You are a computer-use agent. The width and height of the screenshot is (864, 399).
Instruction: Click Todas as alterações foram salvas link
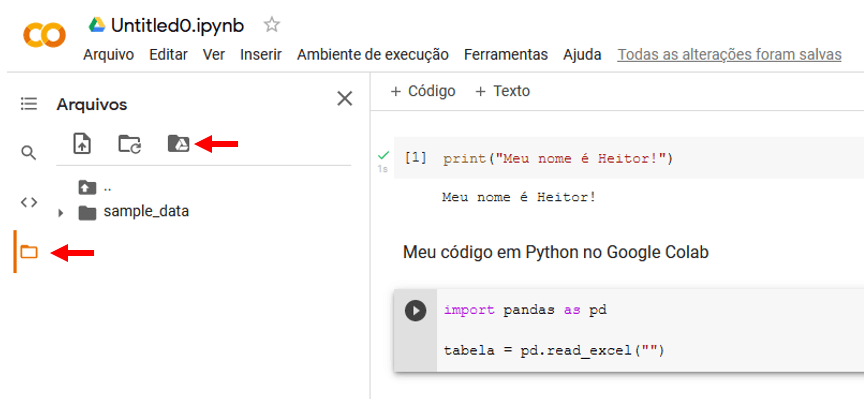pos(729,55)
